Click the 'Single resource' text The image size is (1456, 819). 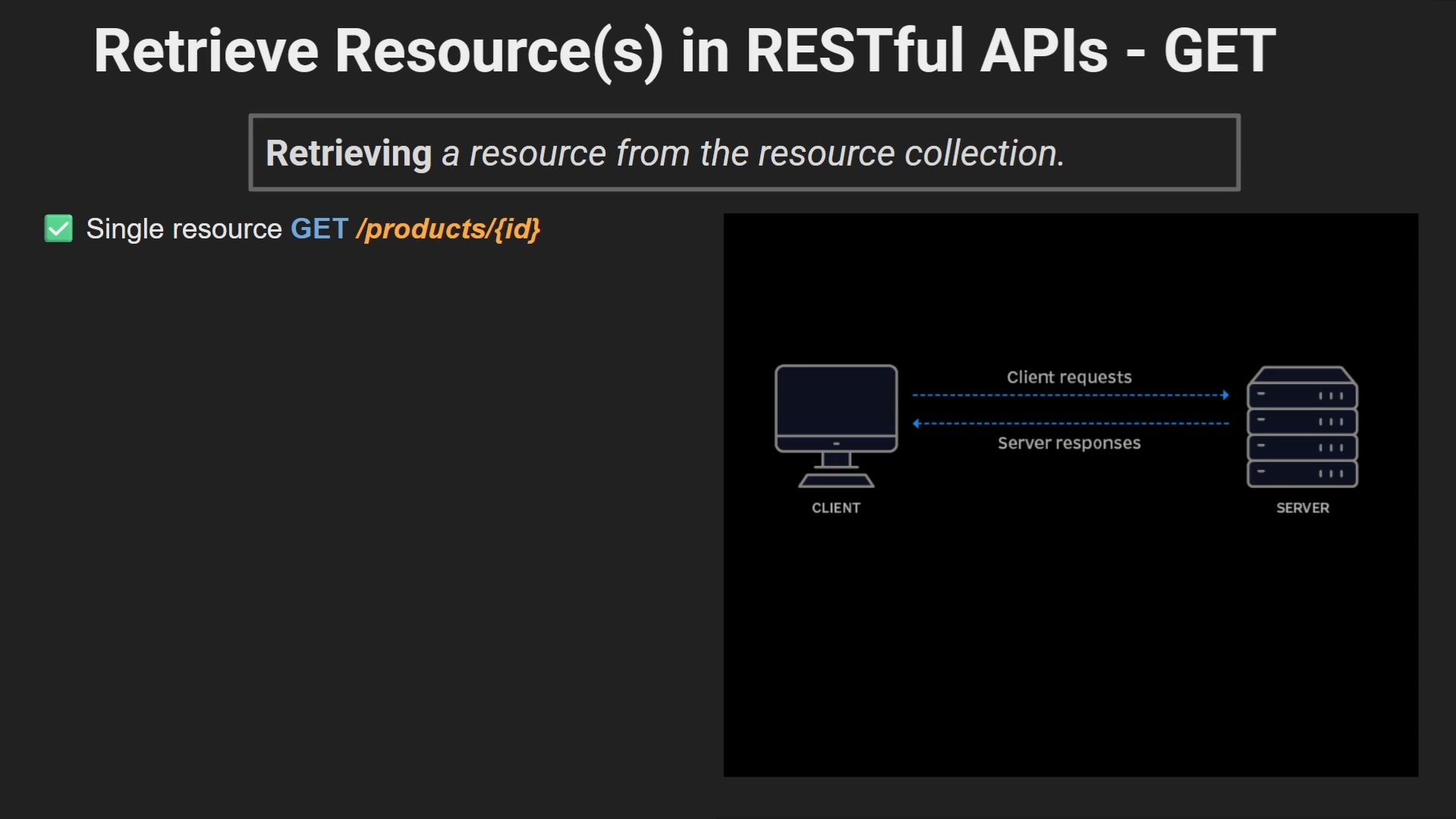[x=184, y=229]
